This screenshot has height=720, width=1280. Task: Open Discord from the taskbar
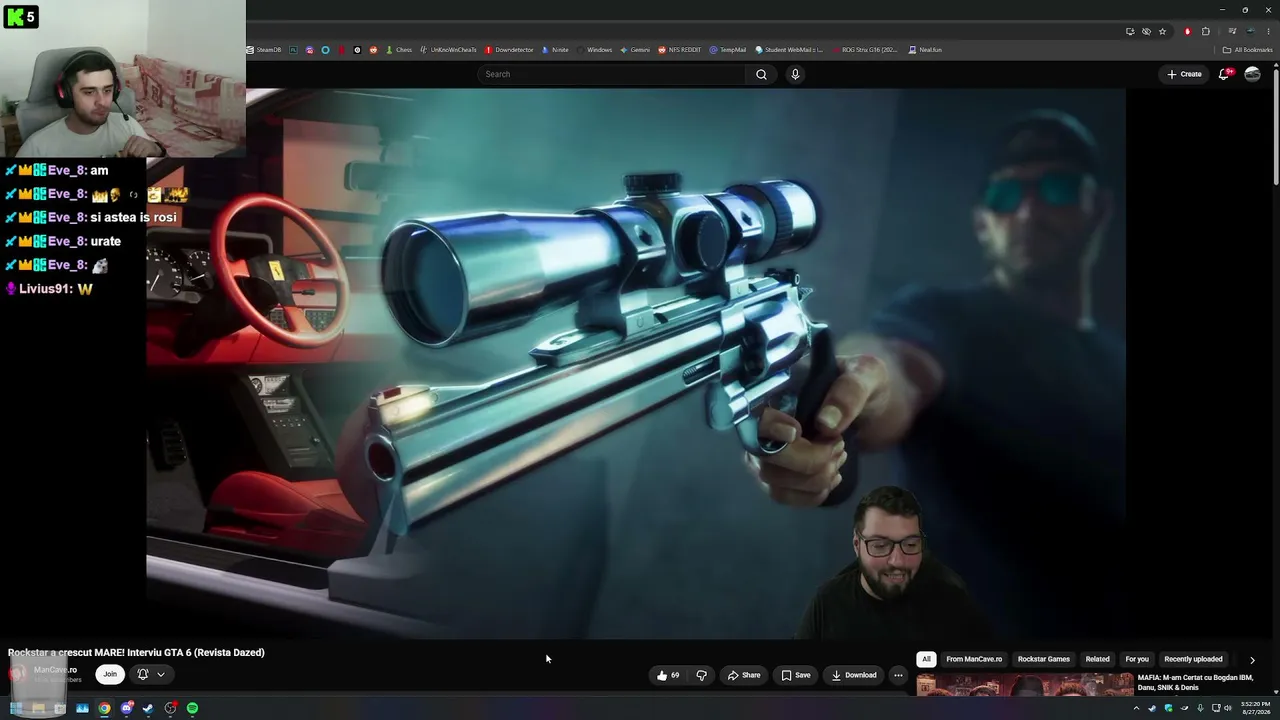click(x=127, y=708)
